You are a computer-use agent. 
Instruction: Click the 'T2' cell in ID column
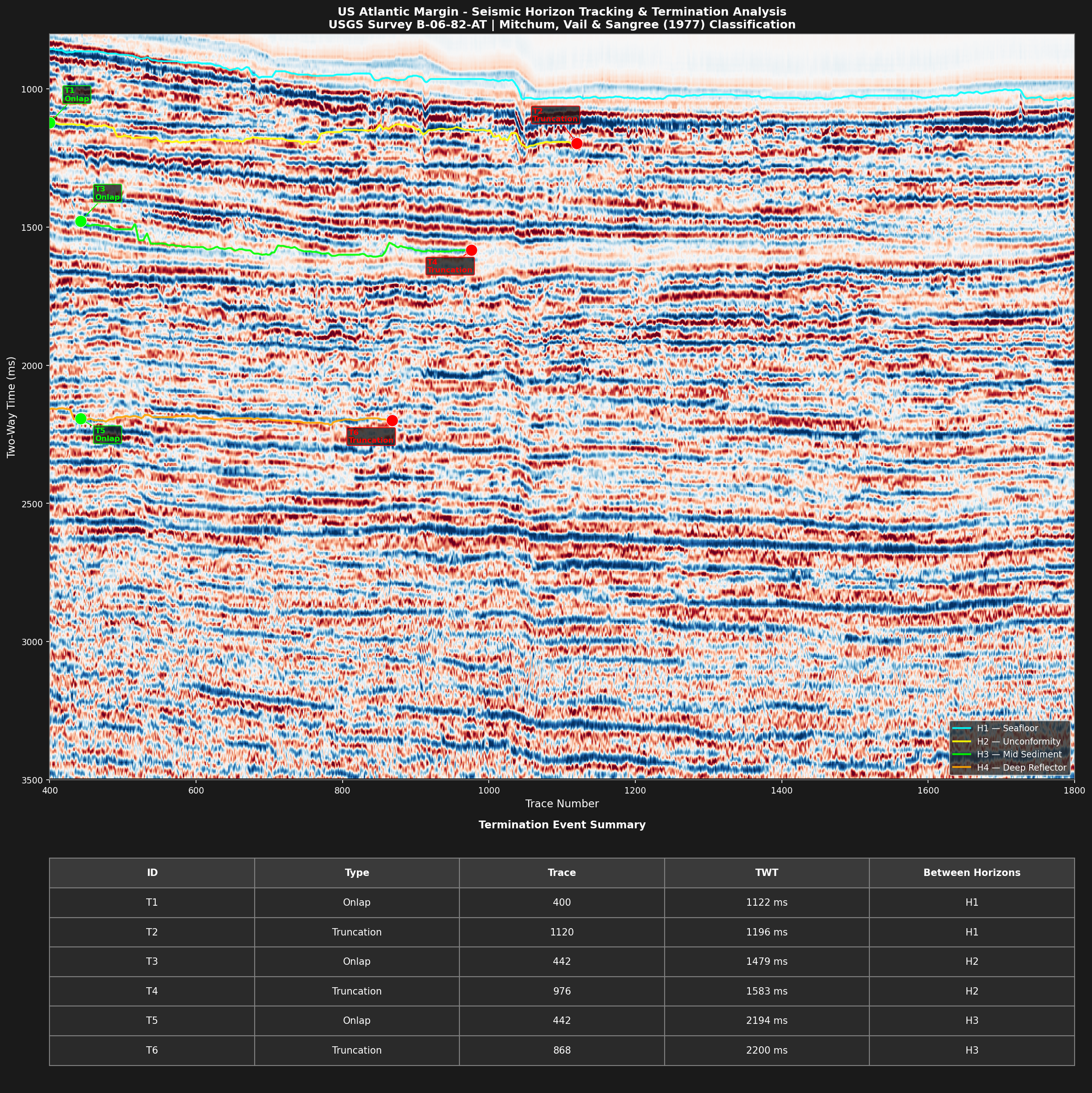(152, 932)
